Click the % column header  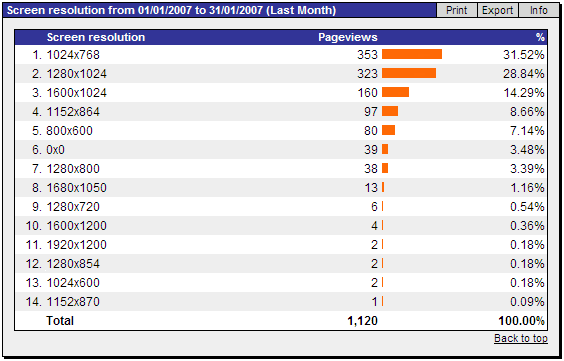pyautogui.click(x=540, y=37)
